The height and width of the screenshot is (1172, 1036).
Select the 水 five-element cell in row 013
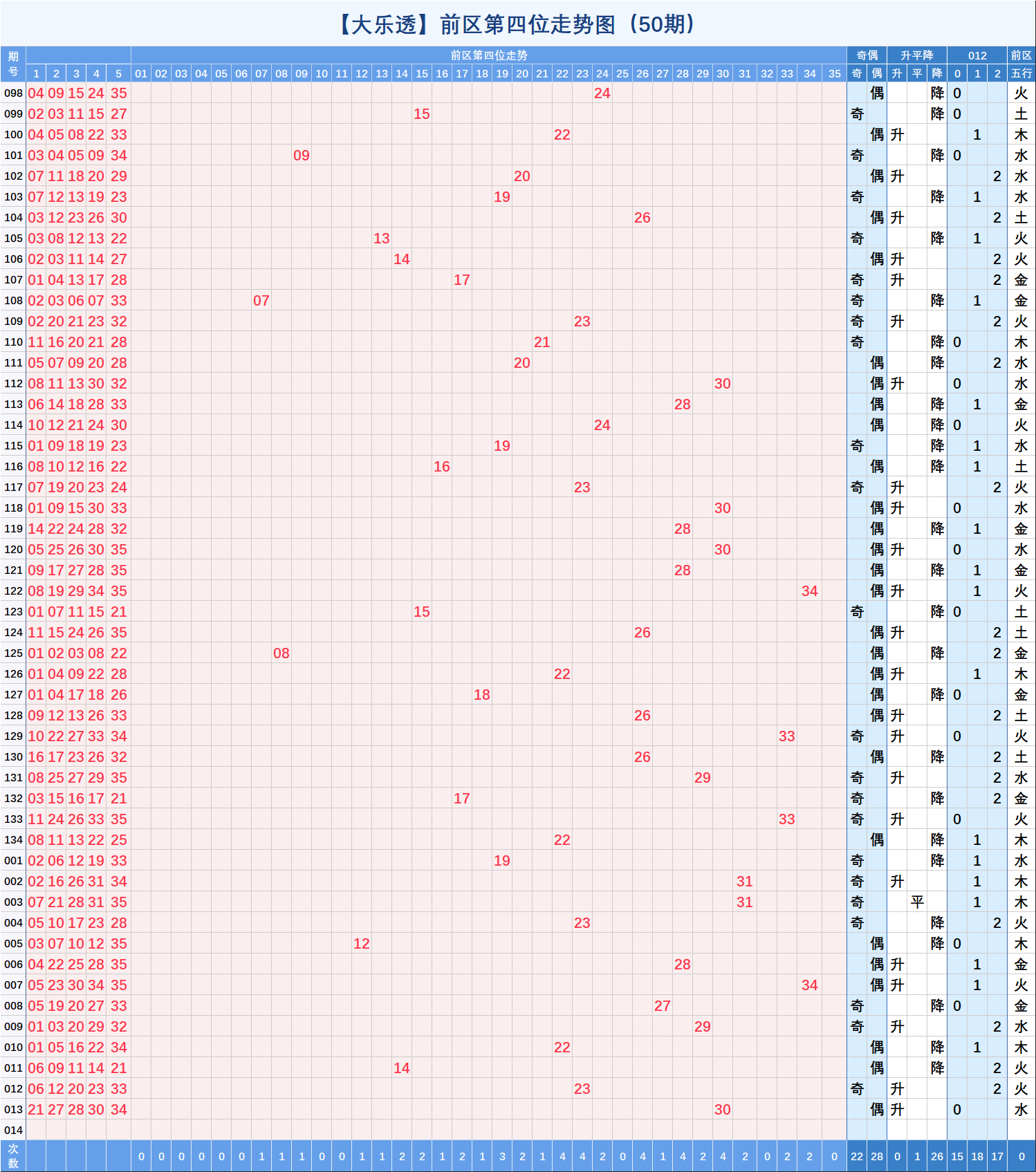(1021, 1110)
